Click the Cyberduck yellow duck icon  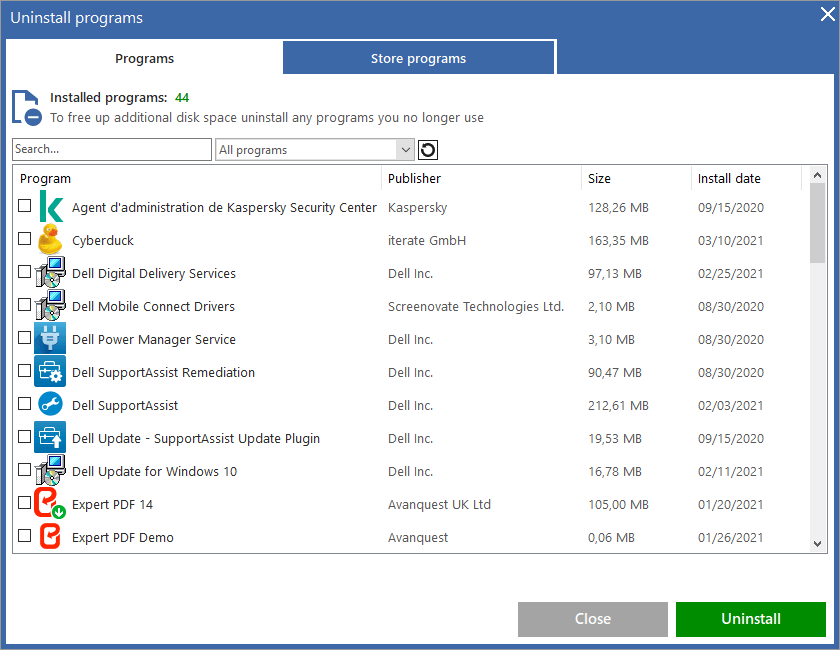coord(50,240)
